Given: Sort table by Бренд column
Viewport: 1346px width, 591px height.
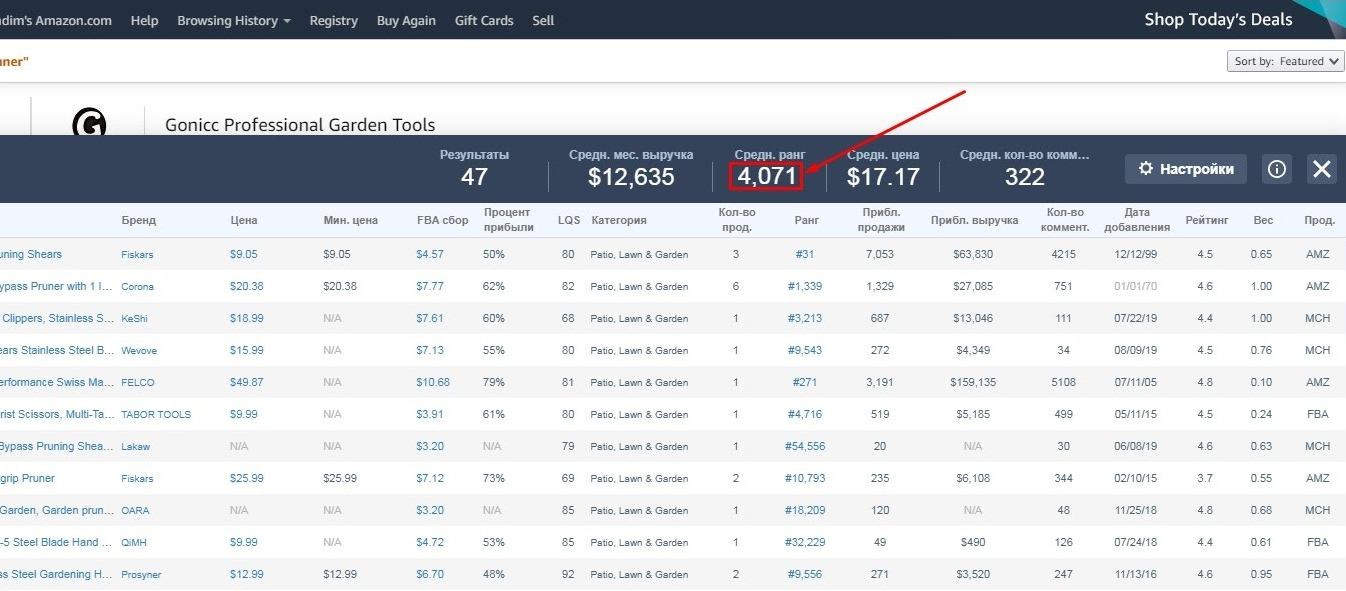Looking at the screenshot, I should (139, 220).
